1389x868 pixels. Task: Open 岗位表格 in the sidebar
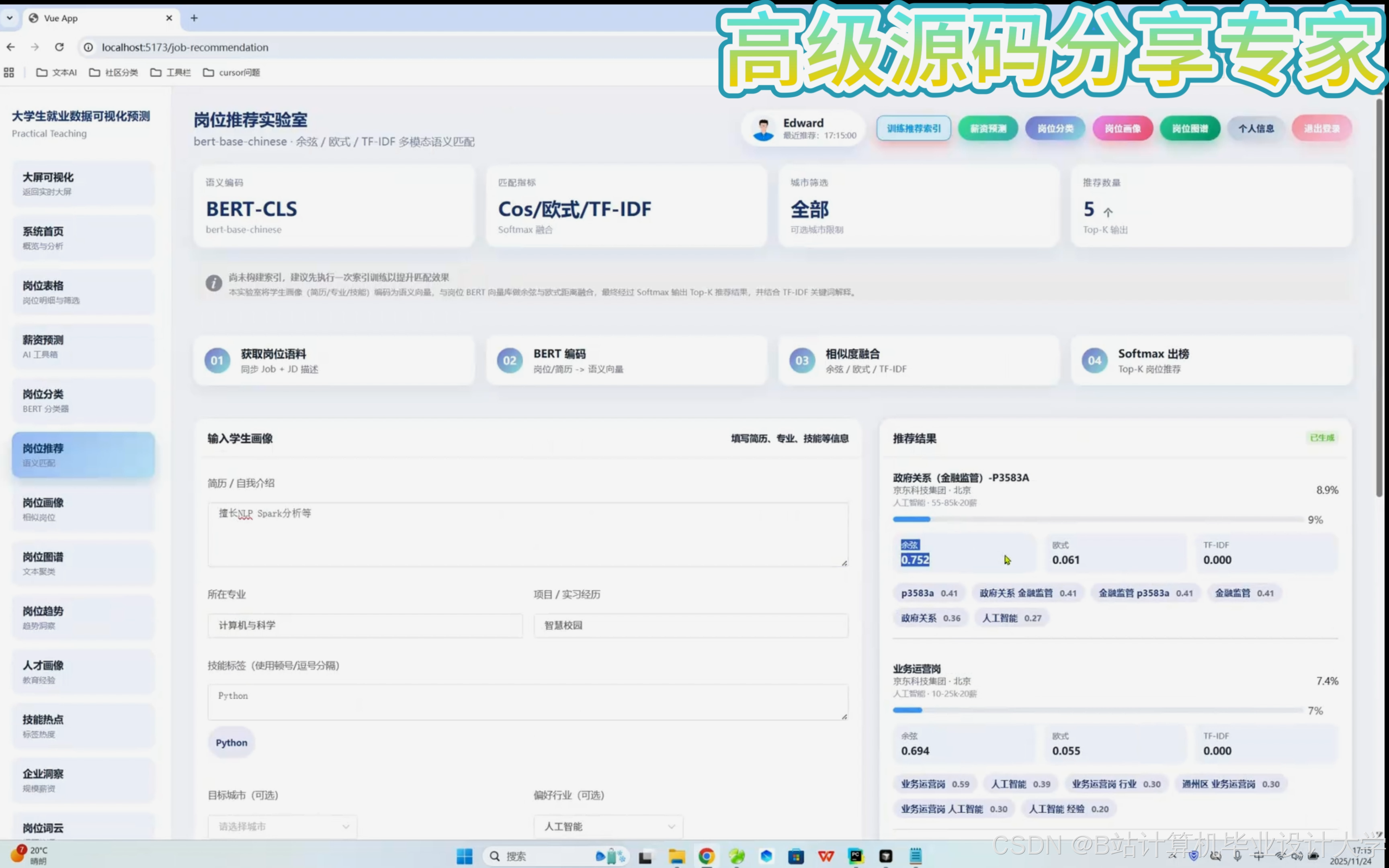point(83,292)
